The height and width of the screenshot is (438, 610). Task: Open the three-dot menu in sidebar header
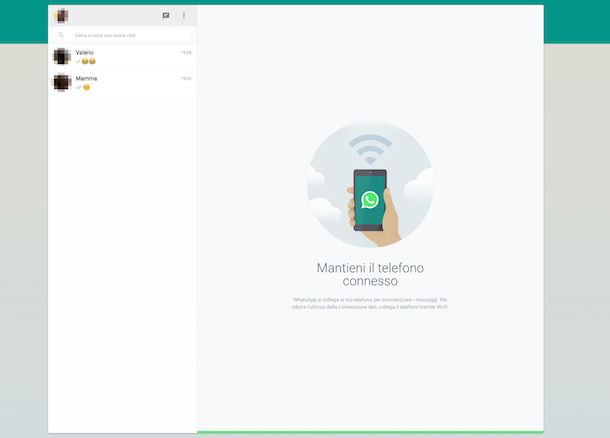tap(184, 16)
